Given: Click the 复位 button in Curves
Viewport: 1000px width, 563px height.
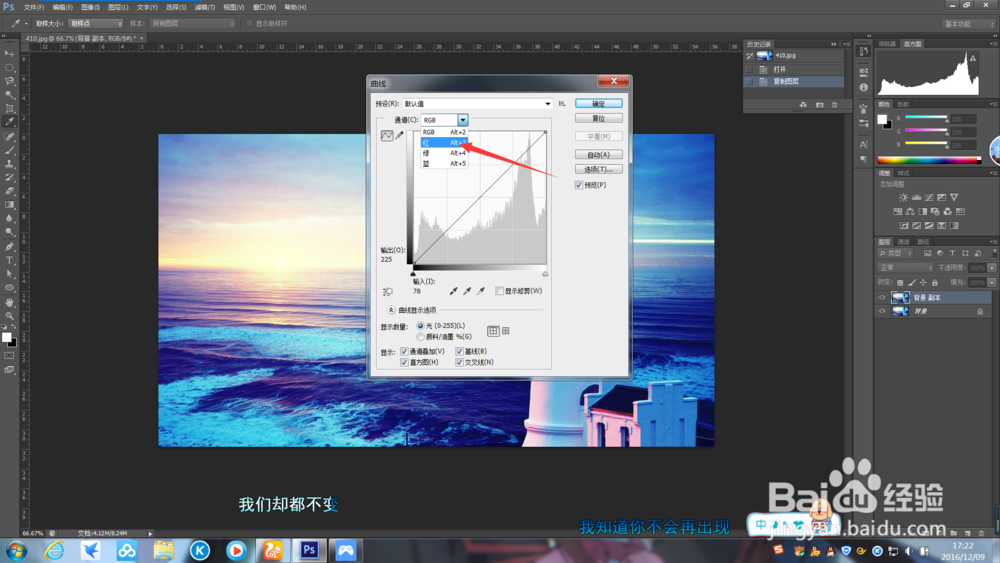Looking at the screenshot, I should (599, 119).
